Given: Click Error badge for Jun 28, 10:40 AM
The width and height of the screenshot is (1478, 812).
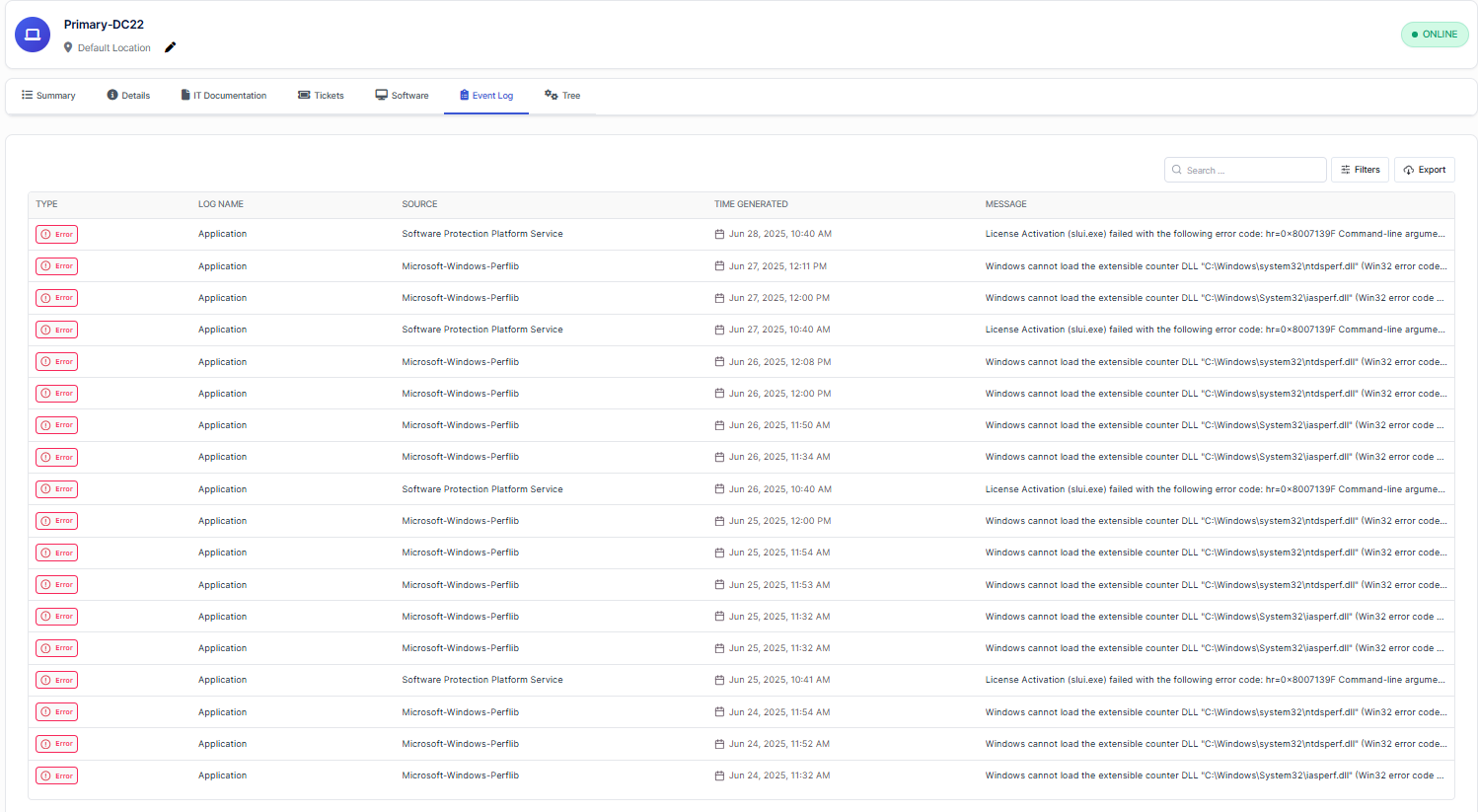Looking at the screenshot, I should [56, 234].
